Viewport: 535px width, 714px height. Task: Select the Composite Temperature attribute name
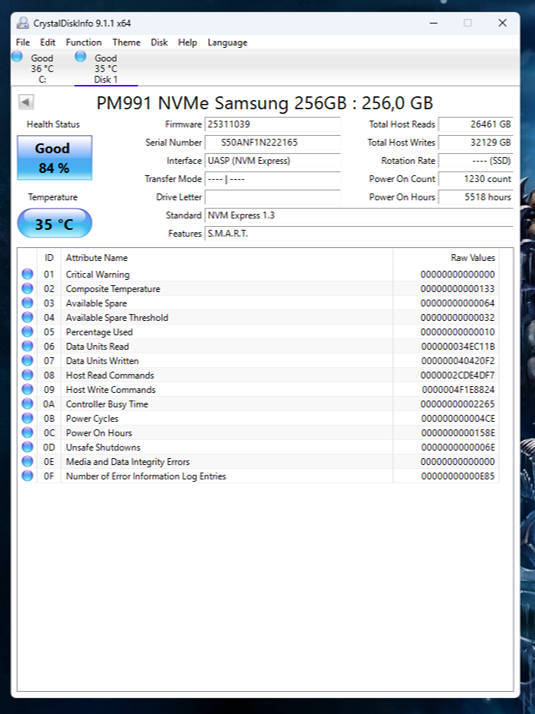113,289
